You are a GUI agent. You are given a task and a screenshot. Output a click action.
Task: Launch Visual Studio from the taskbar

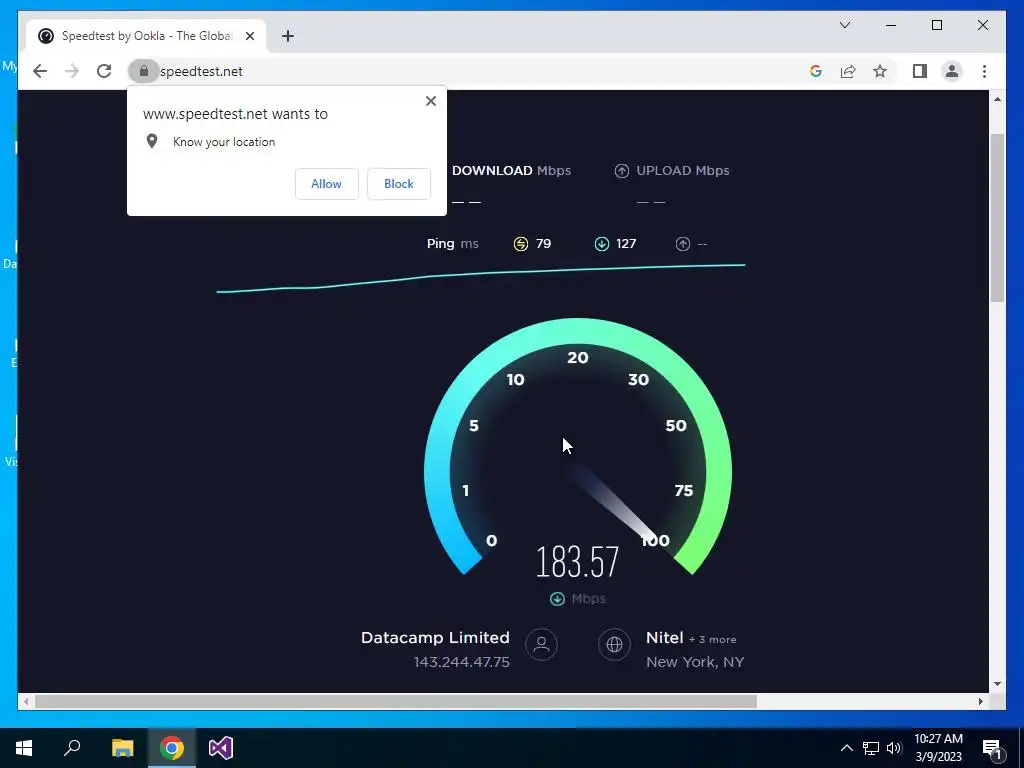221,748
